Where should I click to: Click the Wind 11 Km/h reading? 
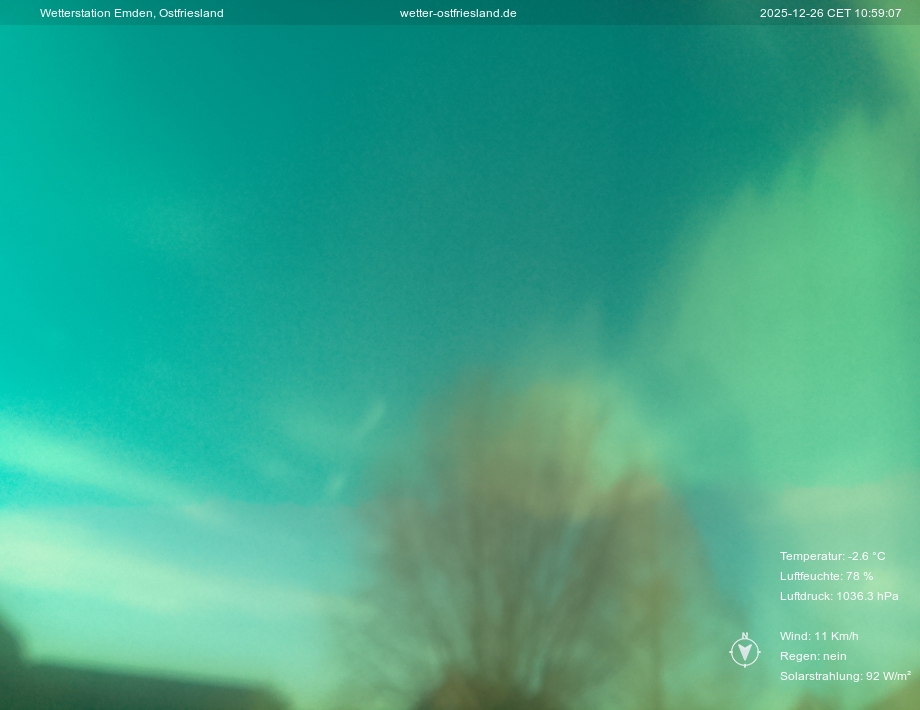click(x=819, y=636)
